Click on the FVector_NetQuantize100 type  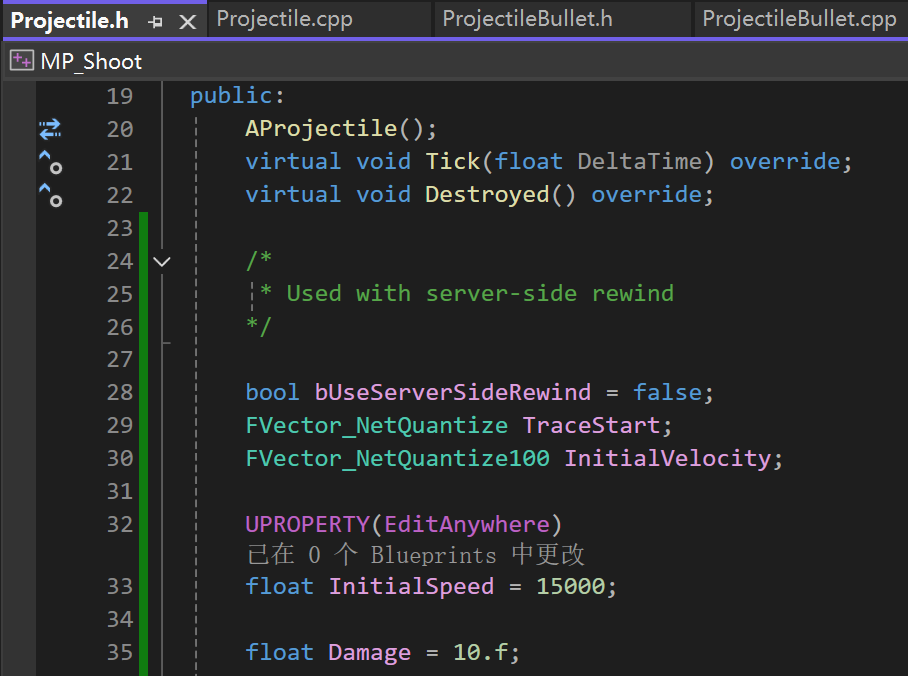(x=397, y=458)
